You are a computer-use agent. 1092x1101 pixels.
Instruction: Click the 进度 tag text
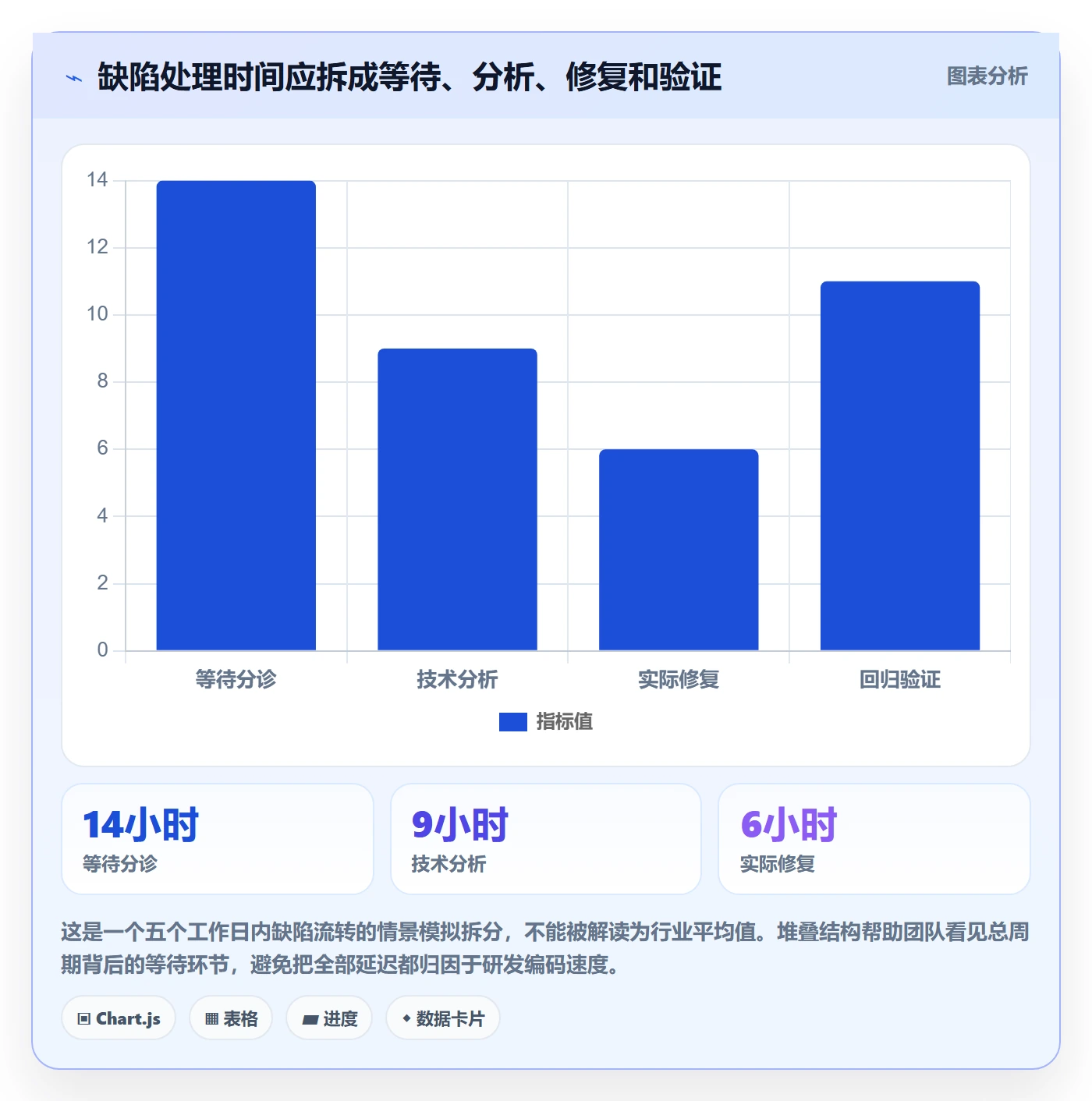[340, 1018]
